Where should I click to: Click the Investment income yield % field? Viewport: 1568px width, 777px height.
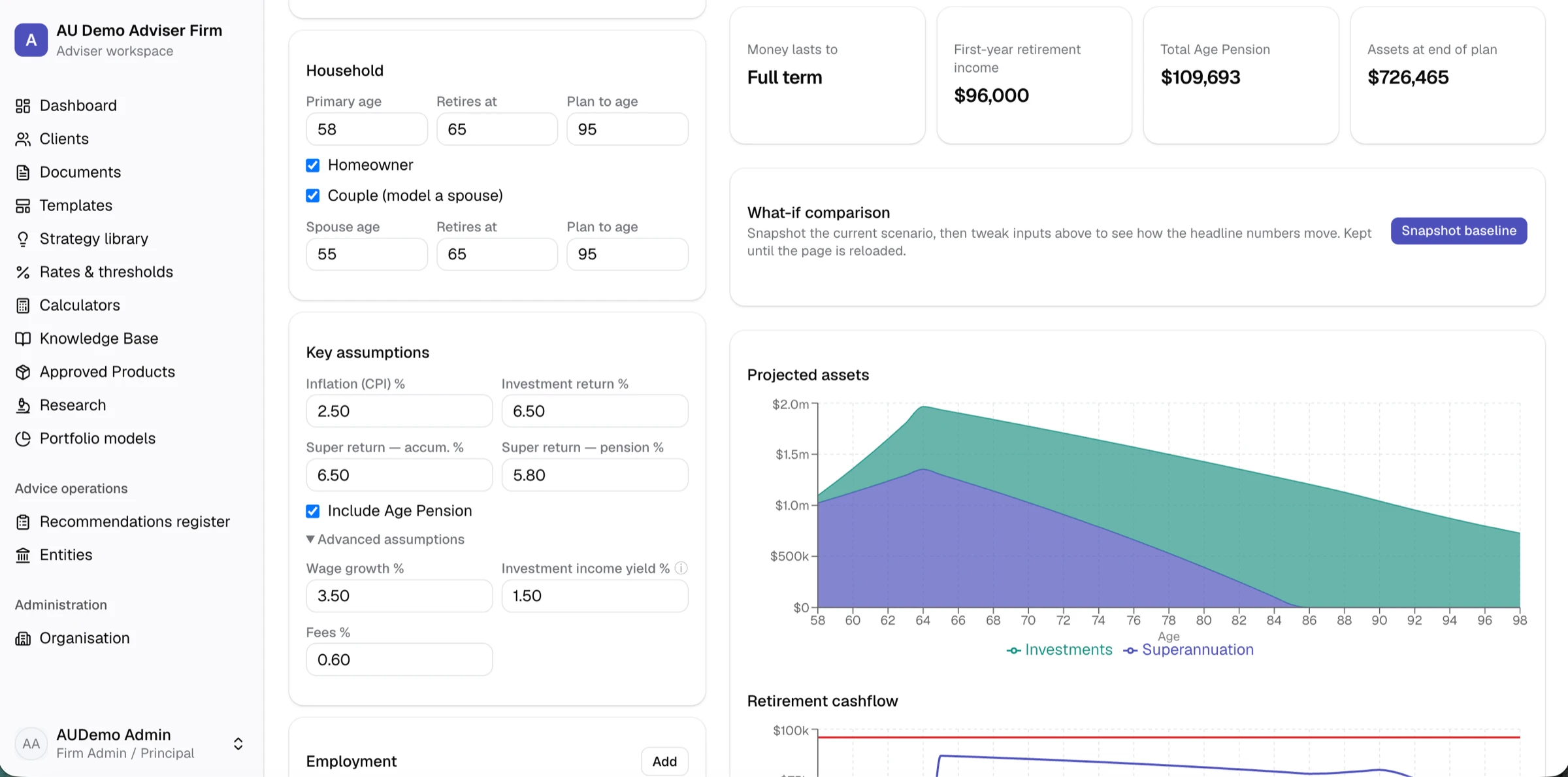595,596
